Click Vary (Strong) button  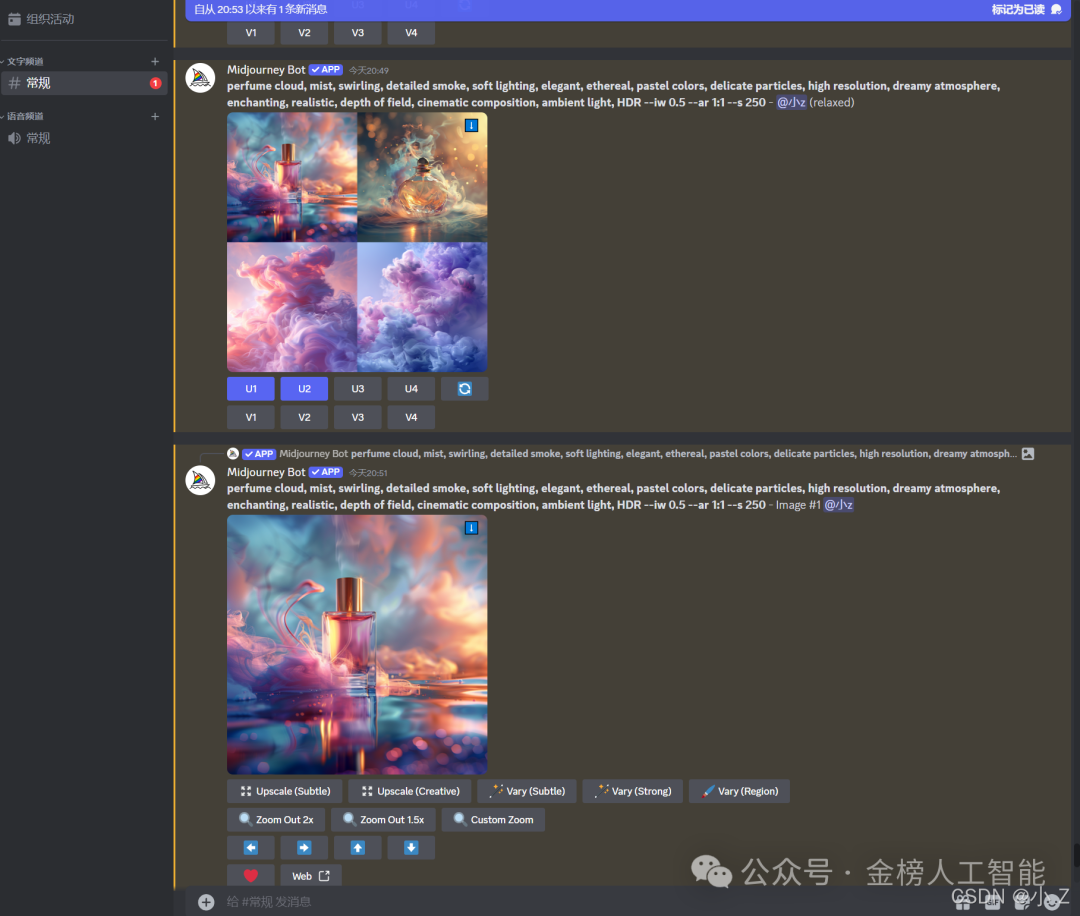tap(632, 791)
